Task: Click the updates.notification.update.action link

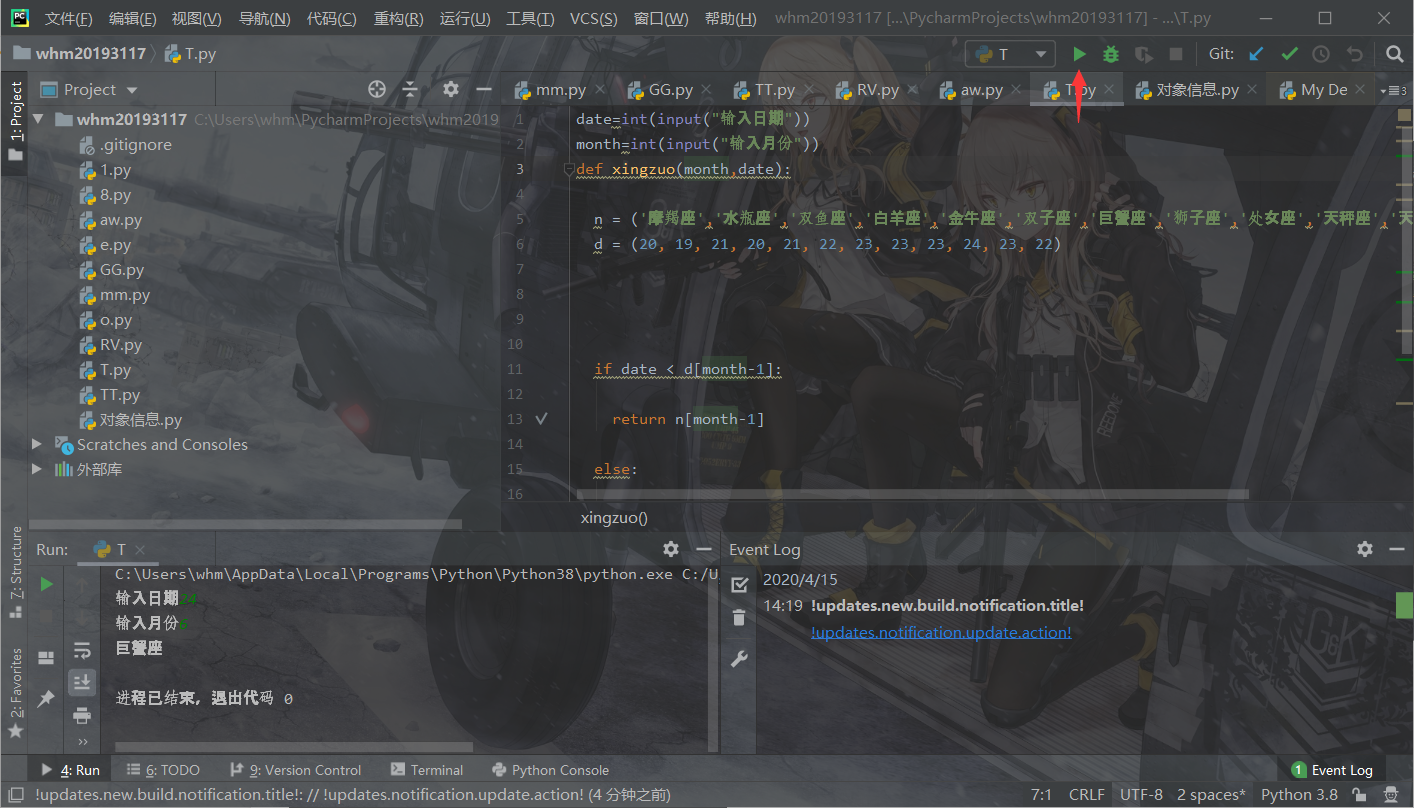Action: coord(941,632)
